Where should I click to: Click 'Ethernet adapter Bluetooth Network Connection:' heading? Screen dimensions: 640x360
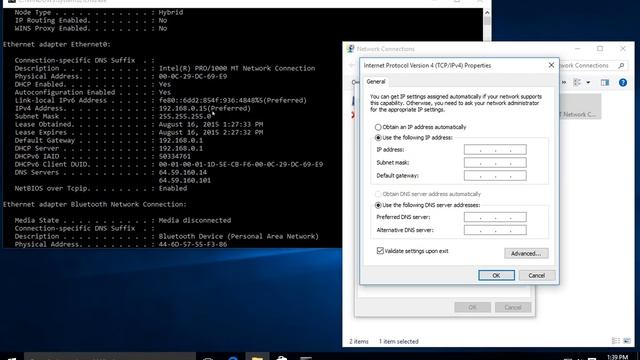tap(95, 204)
